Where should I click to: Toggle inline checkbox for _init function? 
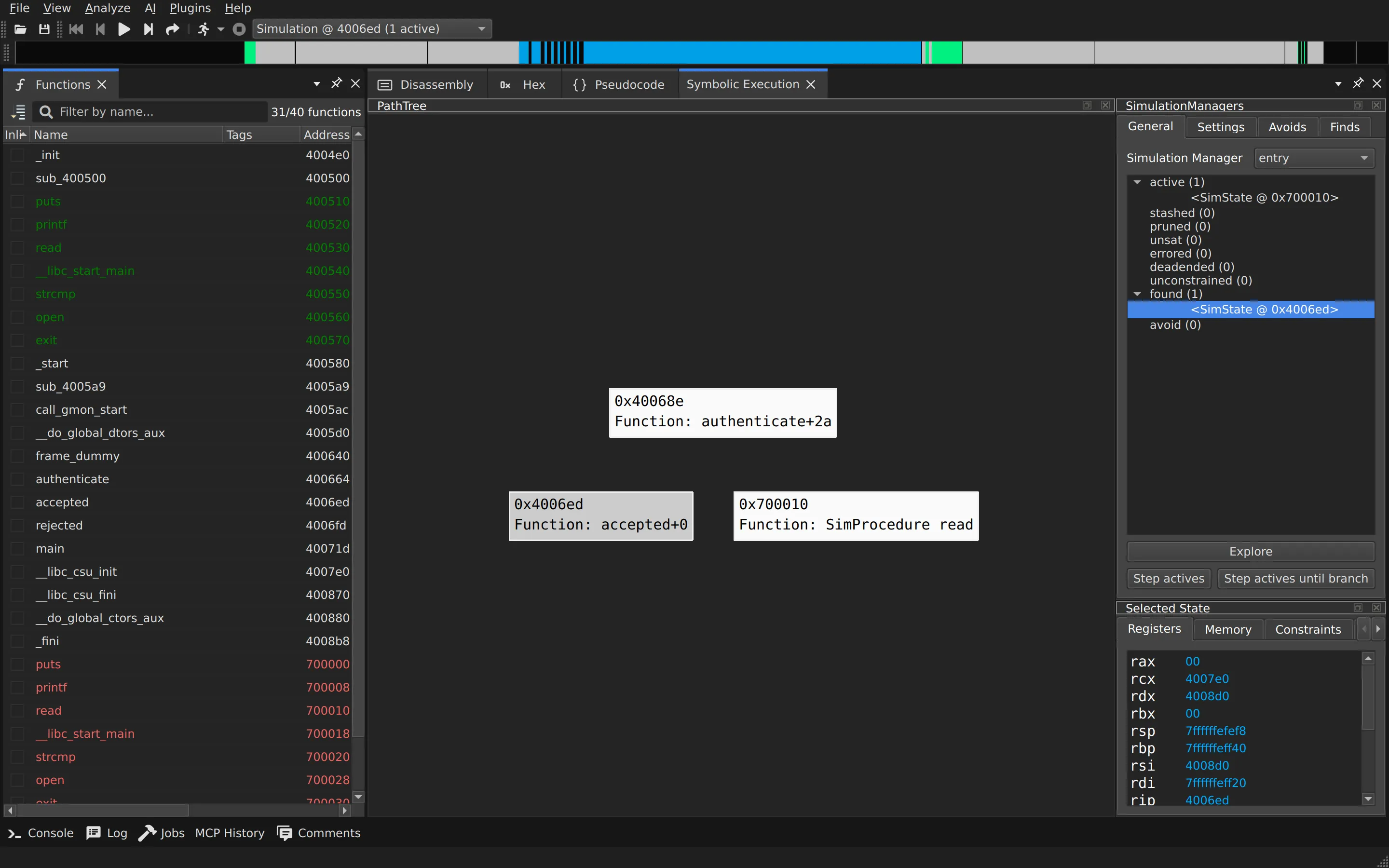click(18, 155)
